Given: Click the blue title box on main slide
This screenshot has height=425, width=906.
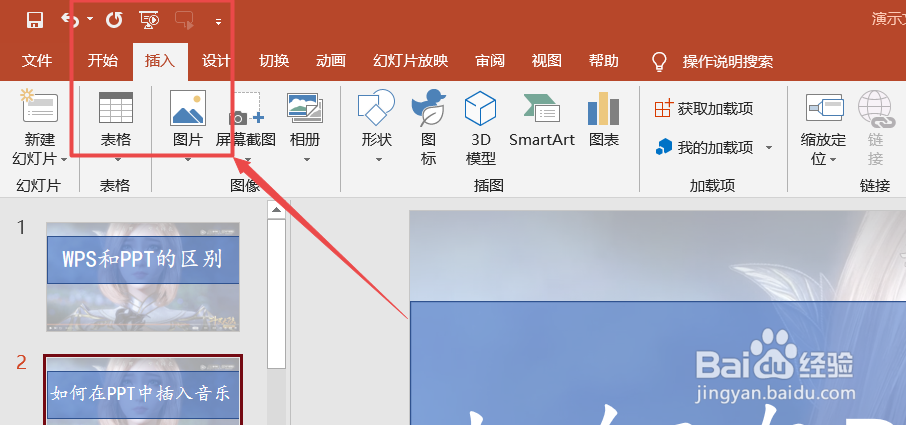Looking at the screenshot, I should (658, 363).
